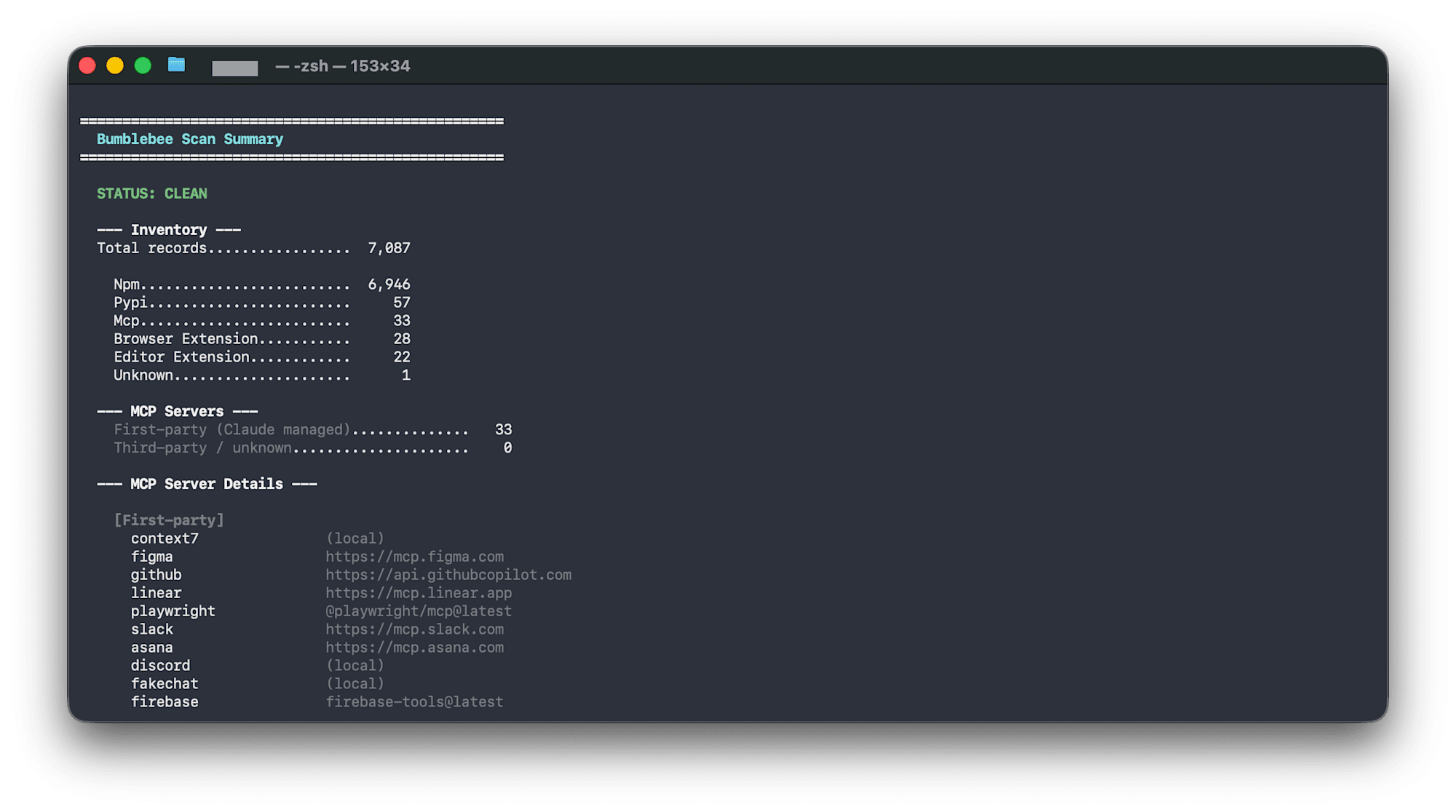
Task: Click the 'Editor Extension' row label
Action: pos(181,357)
